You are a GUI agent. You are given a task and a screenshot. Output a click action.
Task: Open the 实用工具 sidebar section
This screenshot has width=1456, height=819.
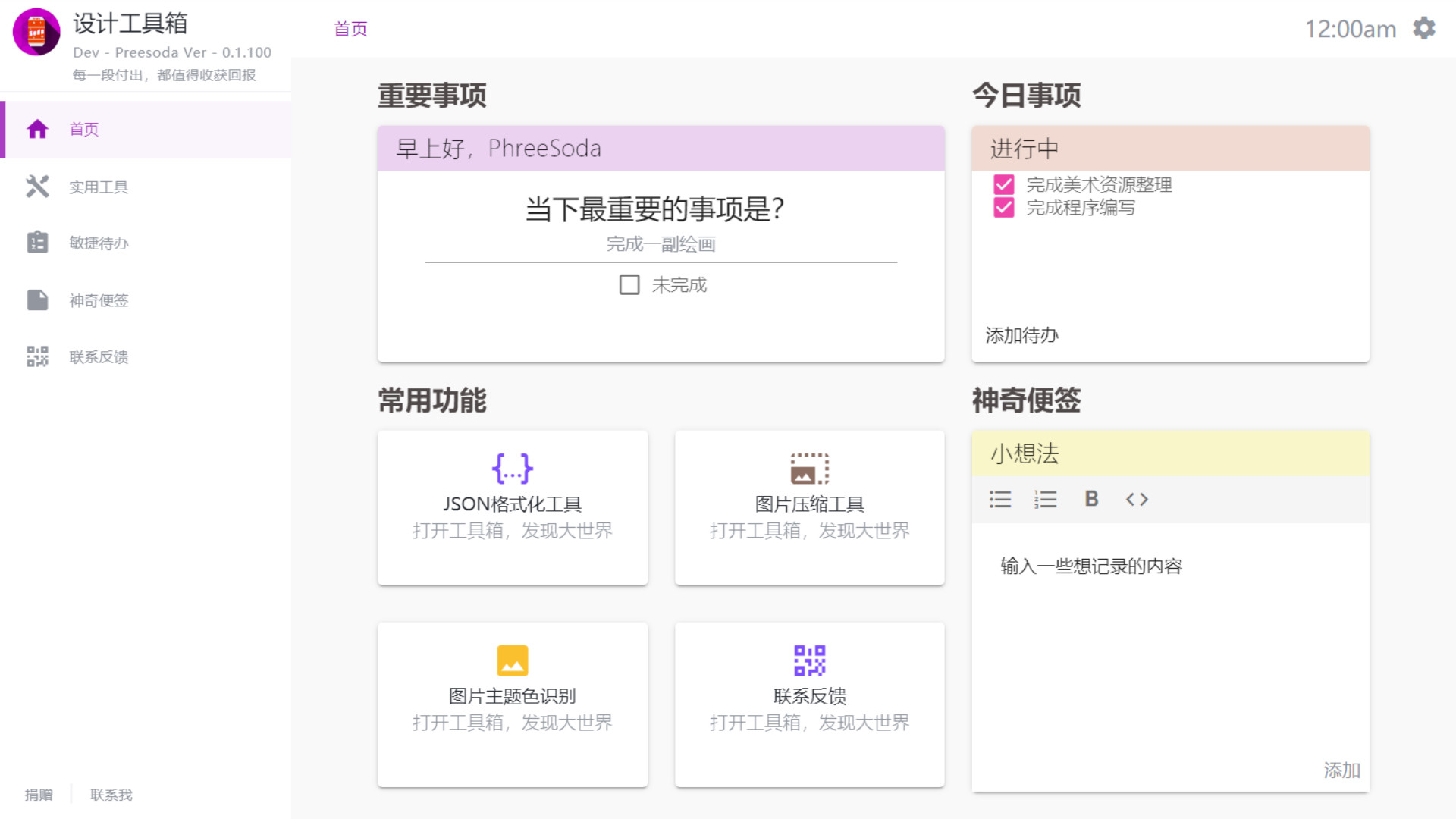pos(99,187)
